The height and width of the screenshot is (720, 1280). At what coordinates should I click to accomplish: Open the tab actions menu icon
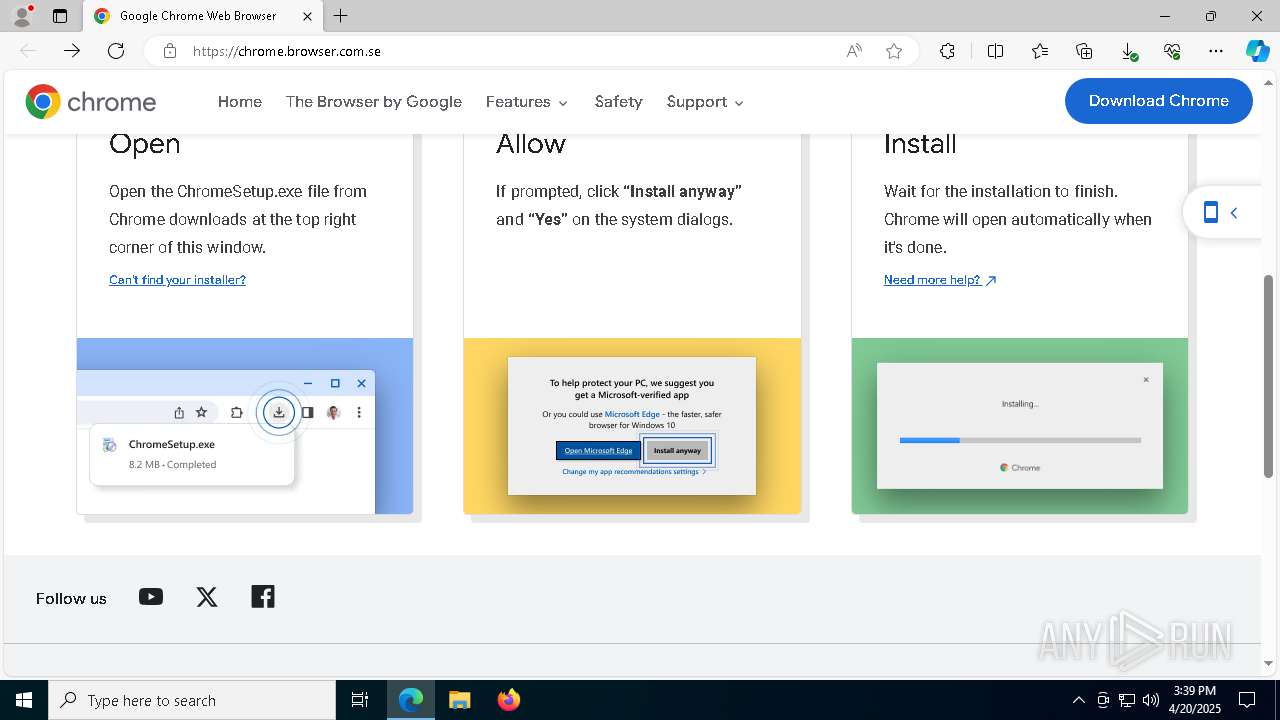click(x=60, y=16)
